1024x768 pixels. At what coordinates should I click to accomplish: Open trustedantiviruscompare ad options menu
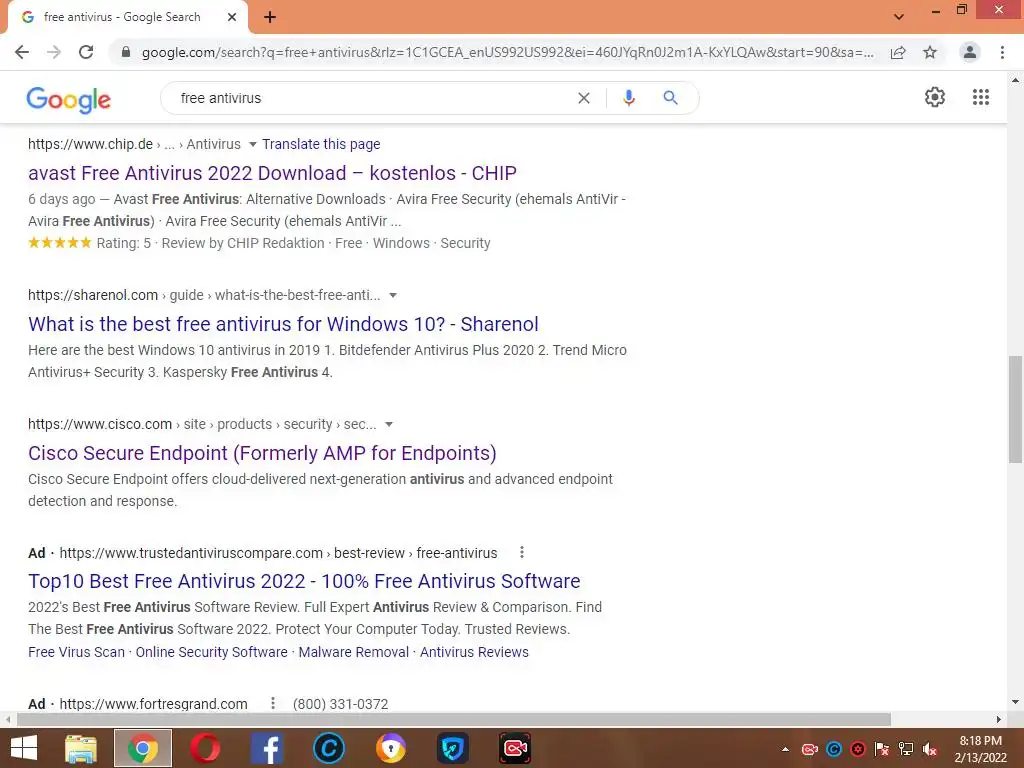522,552
